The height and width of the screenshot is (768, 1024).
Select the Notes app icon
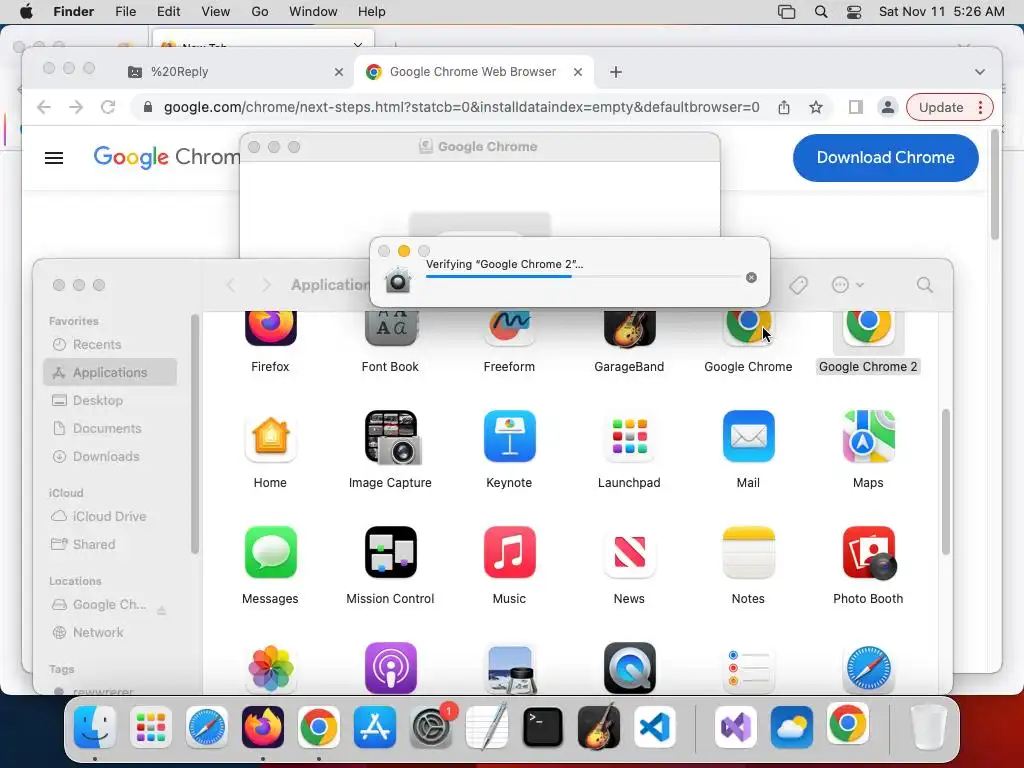748,552
